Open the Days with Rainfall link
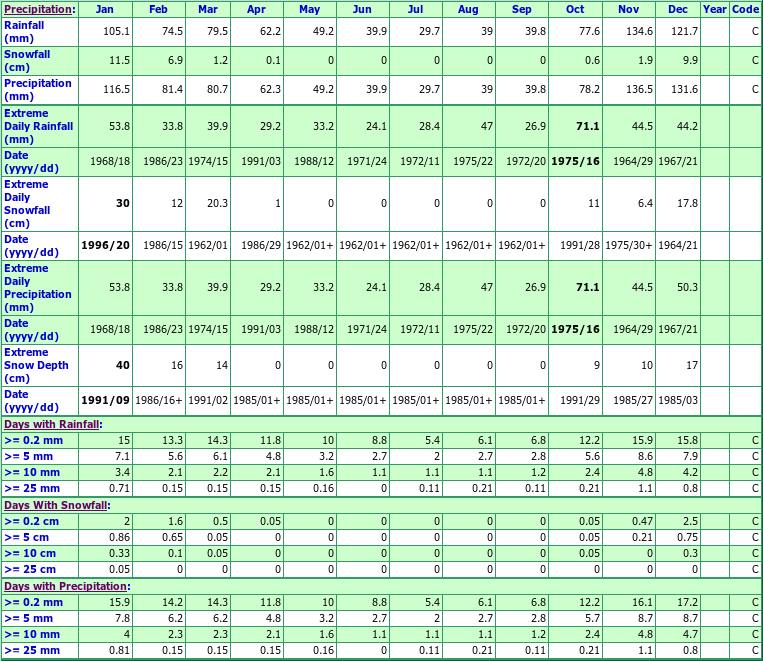763x661 pixels. tap(51, 424)
